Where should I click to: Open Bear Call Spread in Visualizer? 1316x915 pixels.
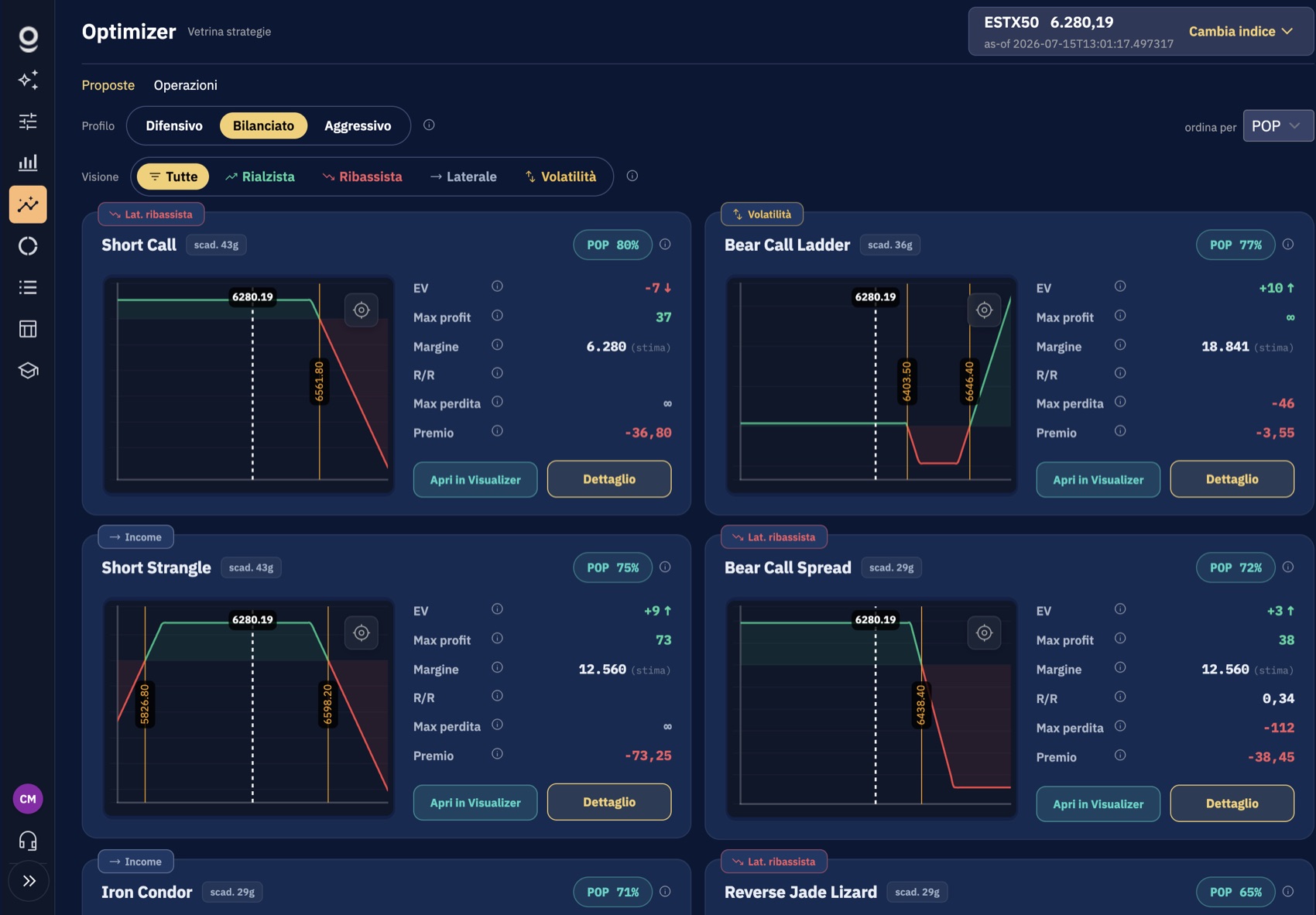coord(1098,804)
